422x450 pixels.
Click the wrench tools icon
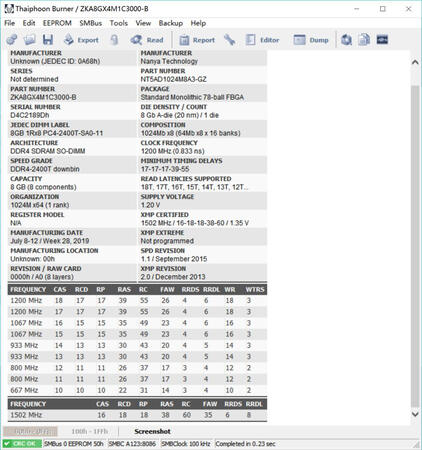[x=229, y=40]
